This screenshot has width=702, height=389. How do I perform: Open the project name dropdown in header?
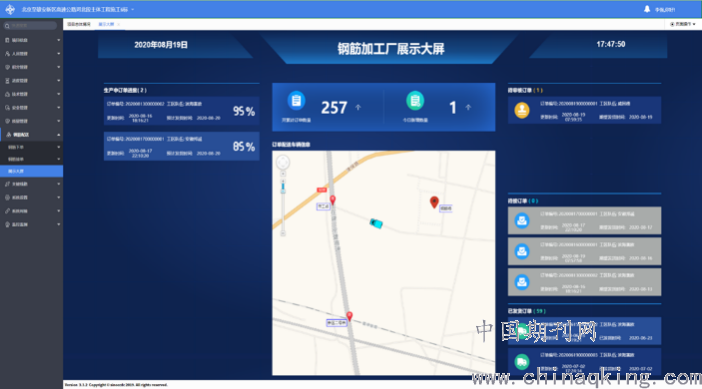(x=133, y=9)
